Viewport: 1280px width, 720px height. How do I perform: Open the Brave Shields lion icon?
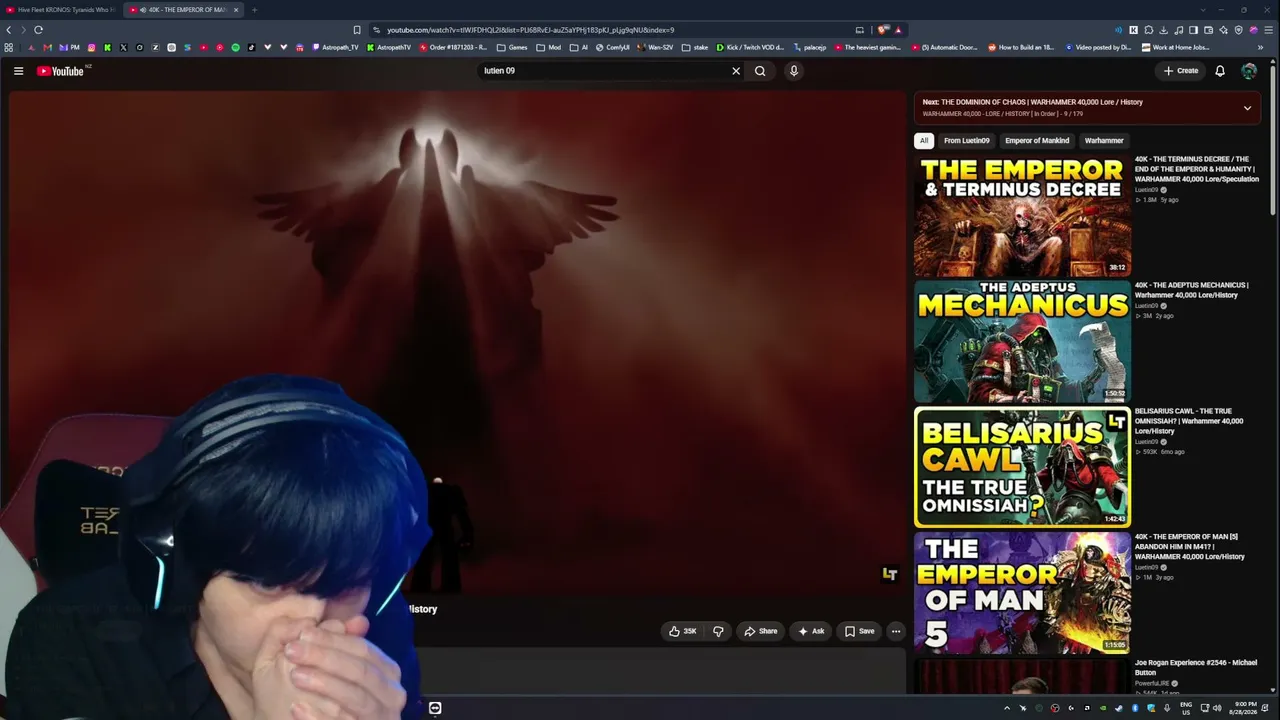point(883,30)
